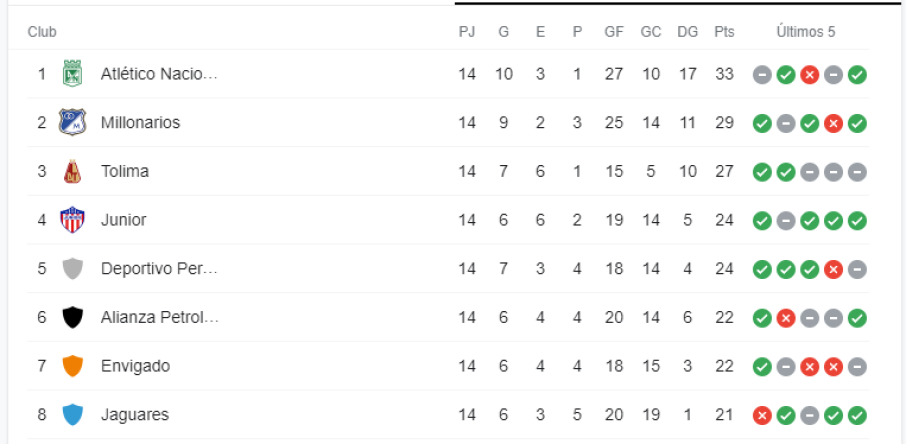Select the Tolima team name
Image resolution: width=906 pixels, height=444 pixels.
point(125,172)
